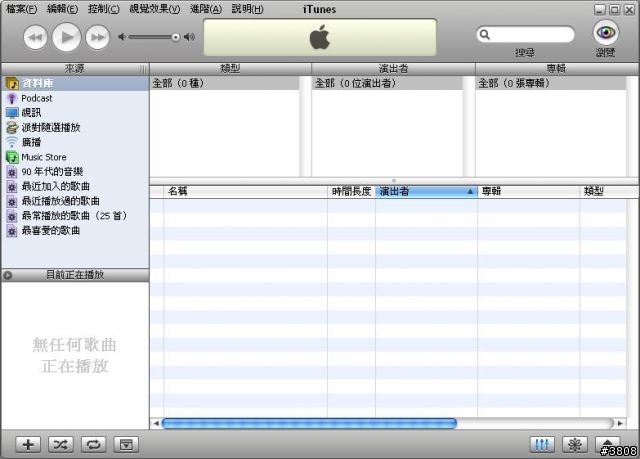The height and width of the screenshot is (459, 640).
Task: Toggle repeat playback button
Action: [93, 444]
